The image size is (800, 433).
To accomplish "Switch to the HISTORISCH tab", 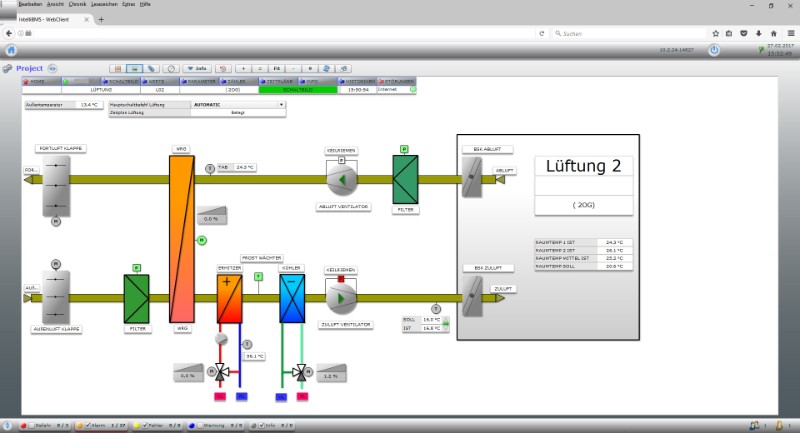I will tap(357, 80).
